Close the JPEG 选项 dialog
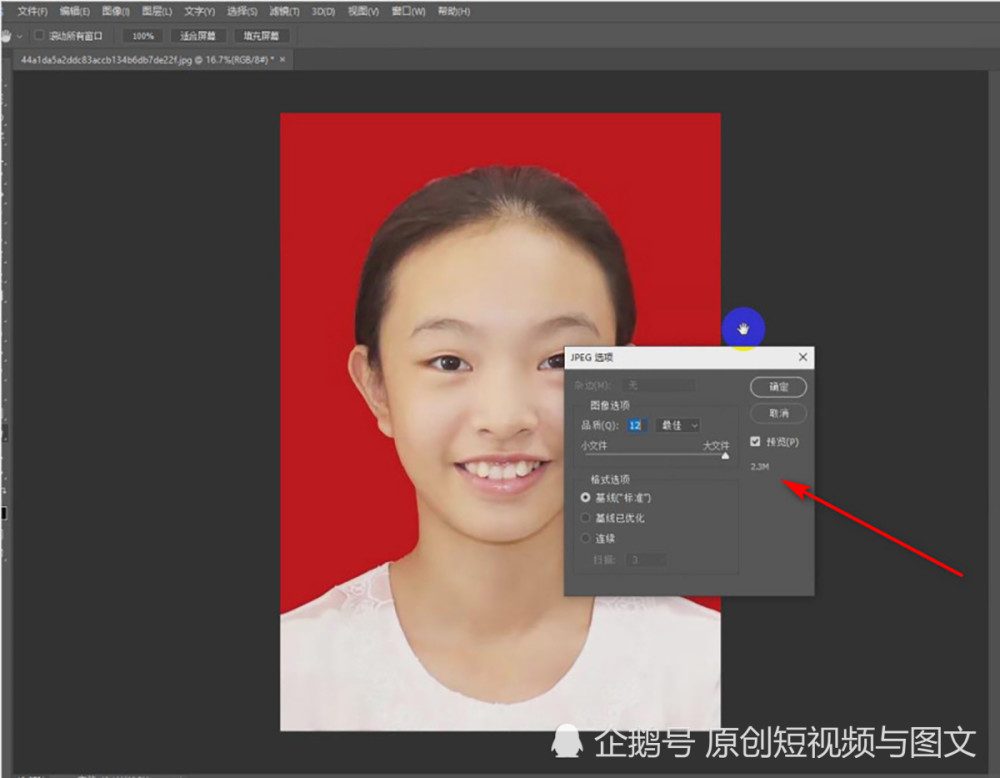Image resolution: width=1000 pixels, height=778 pixels. (803, 357)
